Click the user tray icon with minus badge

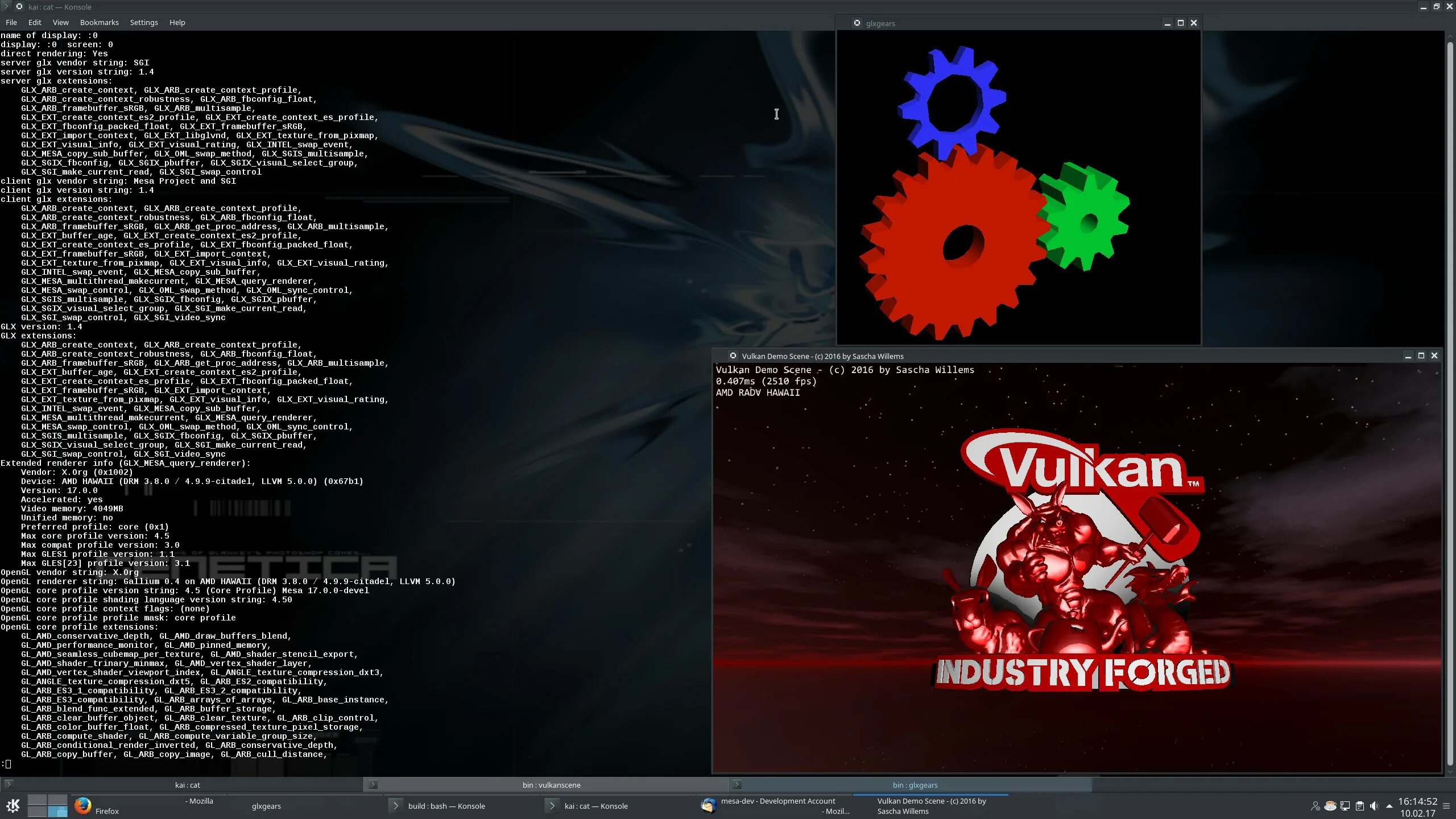coord(1315,806)
